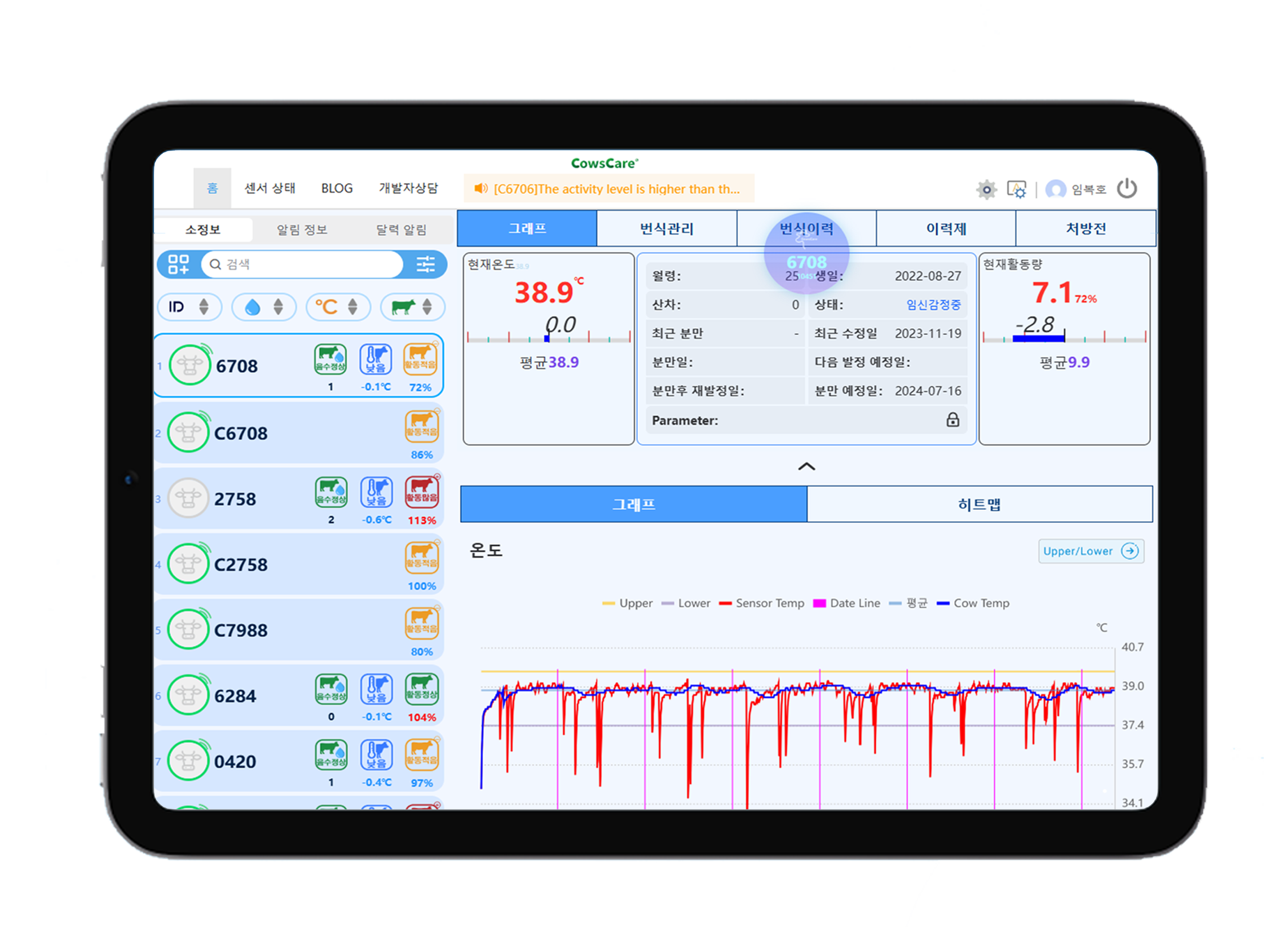The width and height of the screenshot is (1288, 927).
Task: Open the search filter sliders icon
Action: pyautogui.click(x=425, y=264)
